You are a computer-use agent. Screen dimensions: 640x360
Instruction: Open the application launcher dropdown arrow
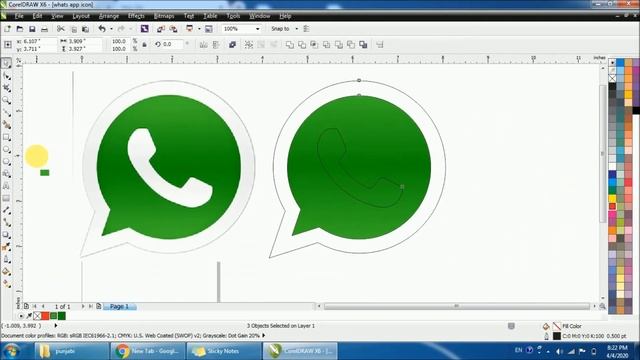(199, 29)
